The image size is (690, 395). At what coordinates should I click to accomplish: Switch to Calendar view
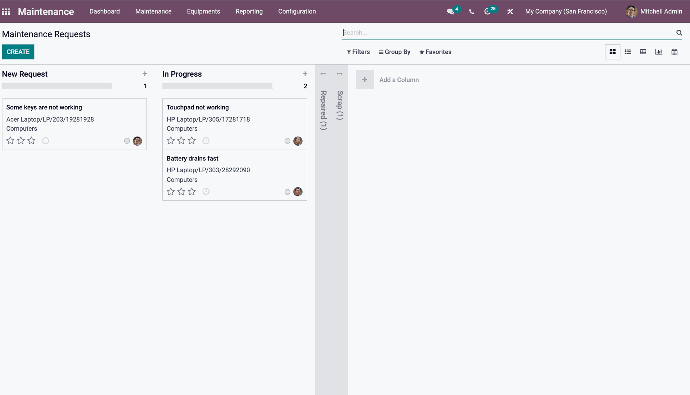[674, 52]
